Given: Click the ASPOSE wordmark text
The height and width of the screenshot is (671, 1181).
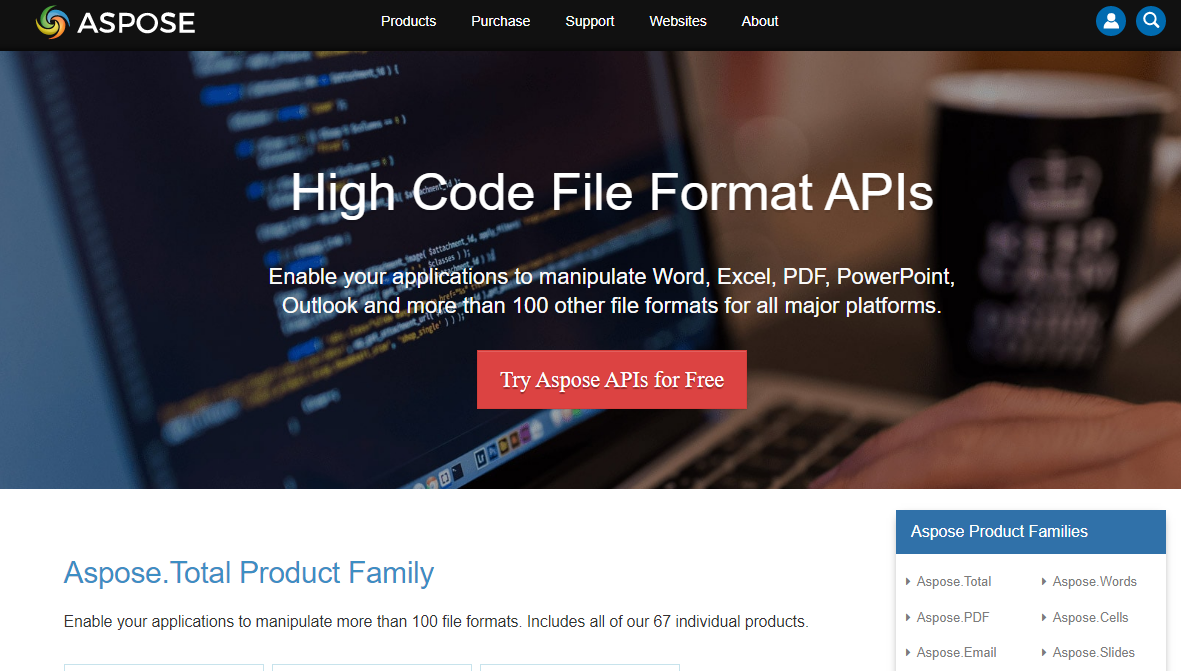Looking at the screenshot, I should click(136, 23).
